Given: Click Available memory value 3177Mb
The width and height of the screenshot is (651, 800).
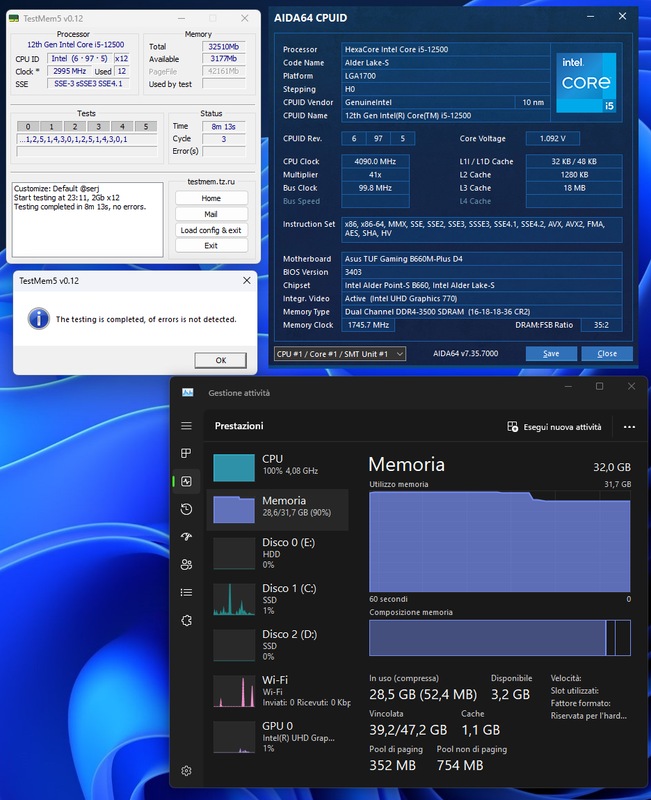Looking at the screenshot, I should [223, 59].
